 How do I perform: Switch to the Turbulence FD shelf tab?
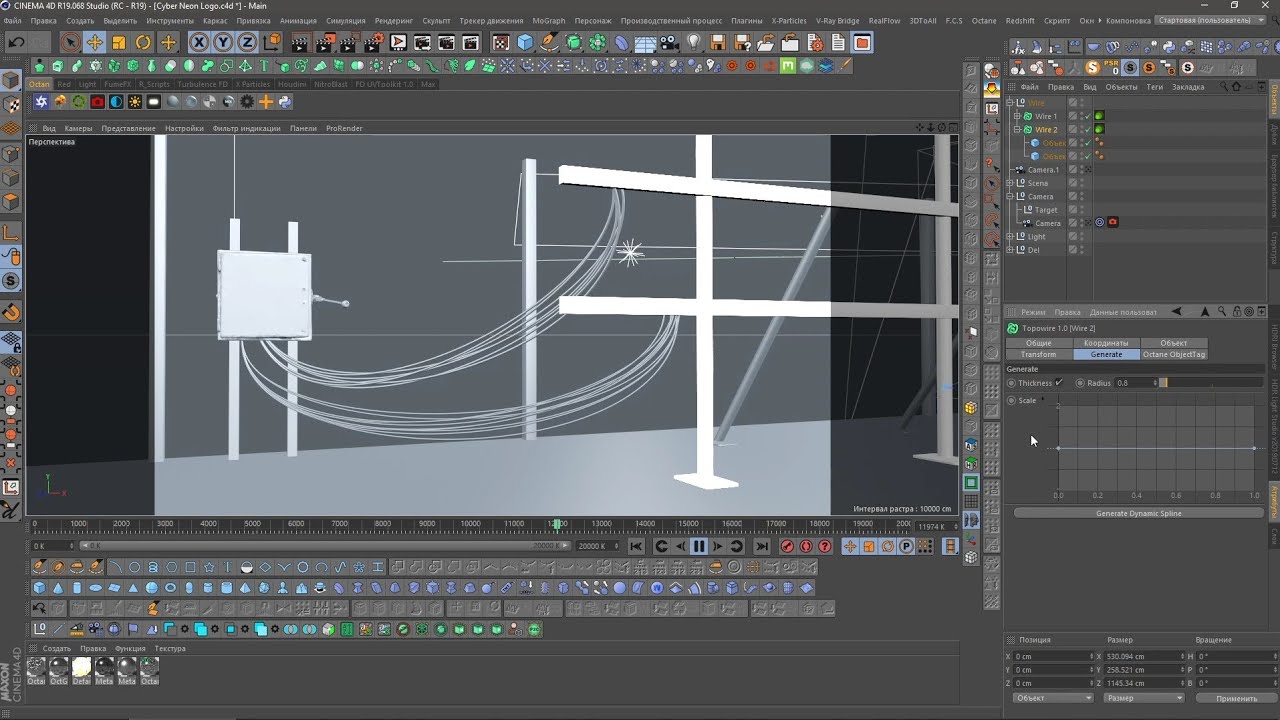click(202, 84)
